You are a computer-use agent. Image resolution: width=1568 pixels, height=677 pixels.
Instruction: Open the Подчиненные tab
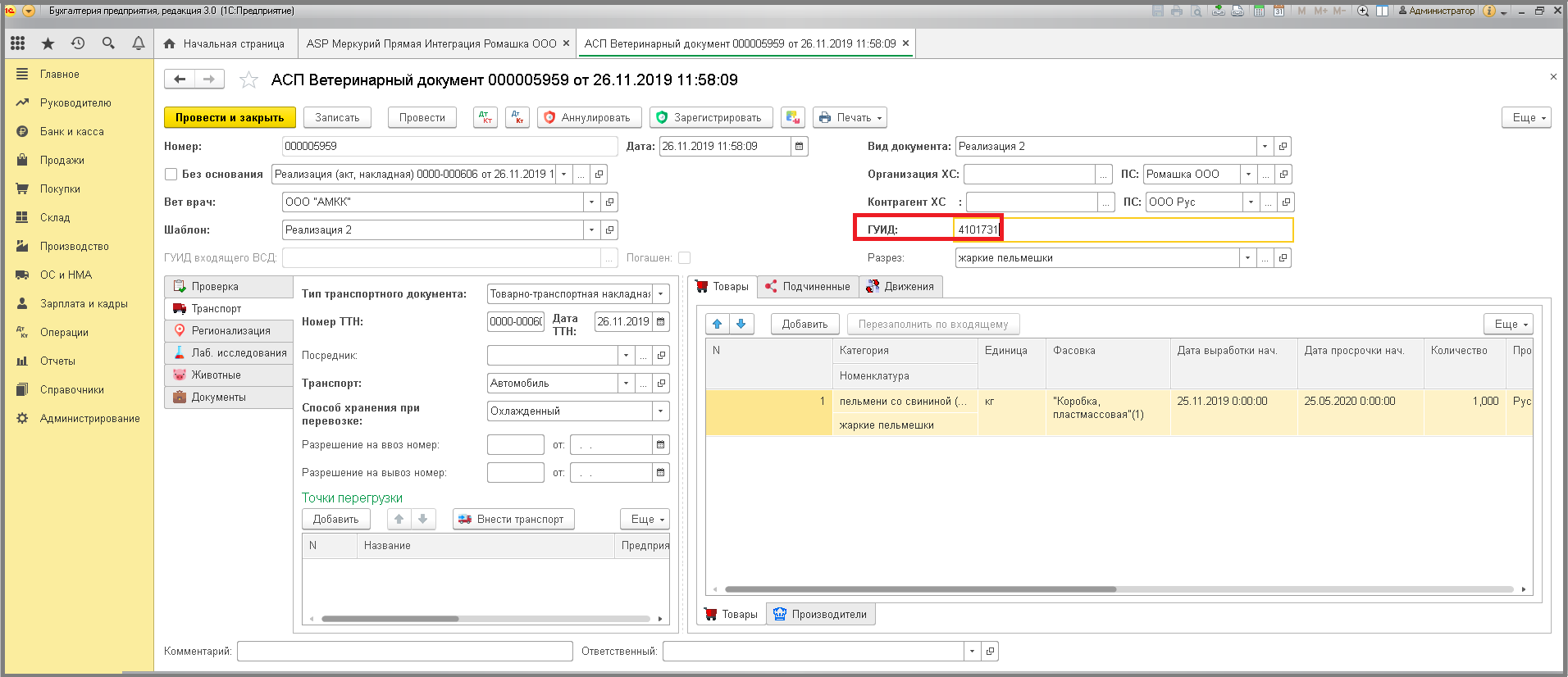pyautogui.click(x=808, y=286)
